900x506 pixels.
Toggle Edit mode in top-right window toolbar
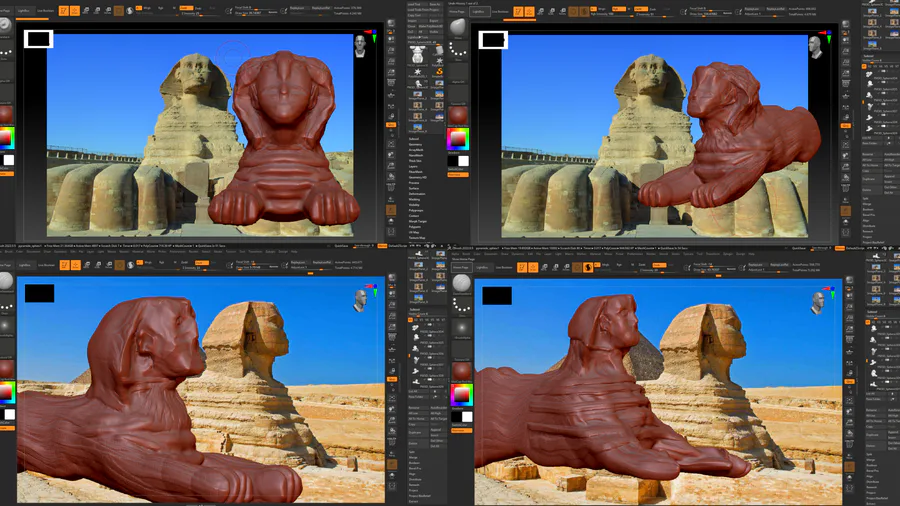[x=518, y=11]
